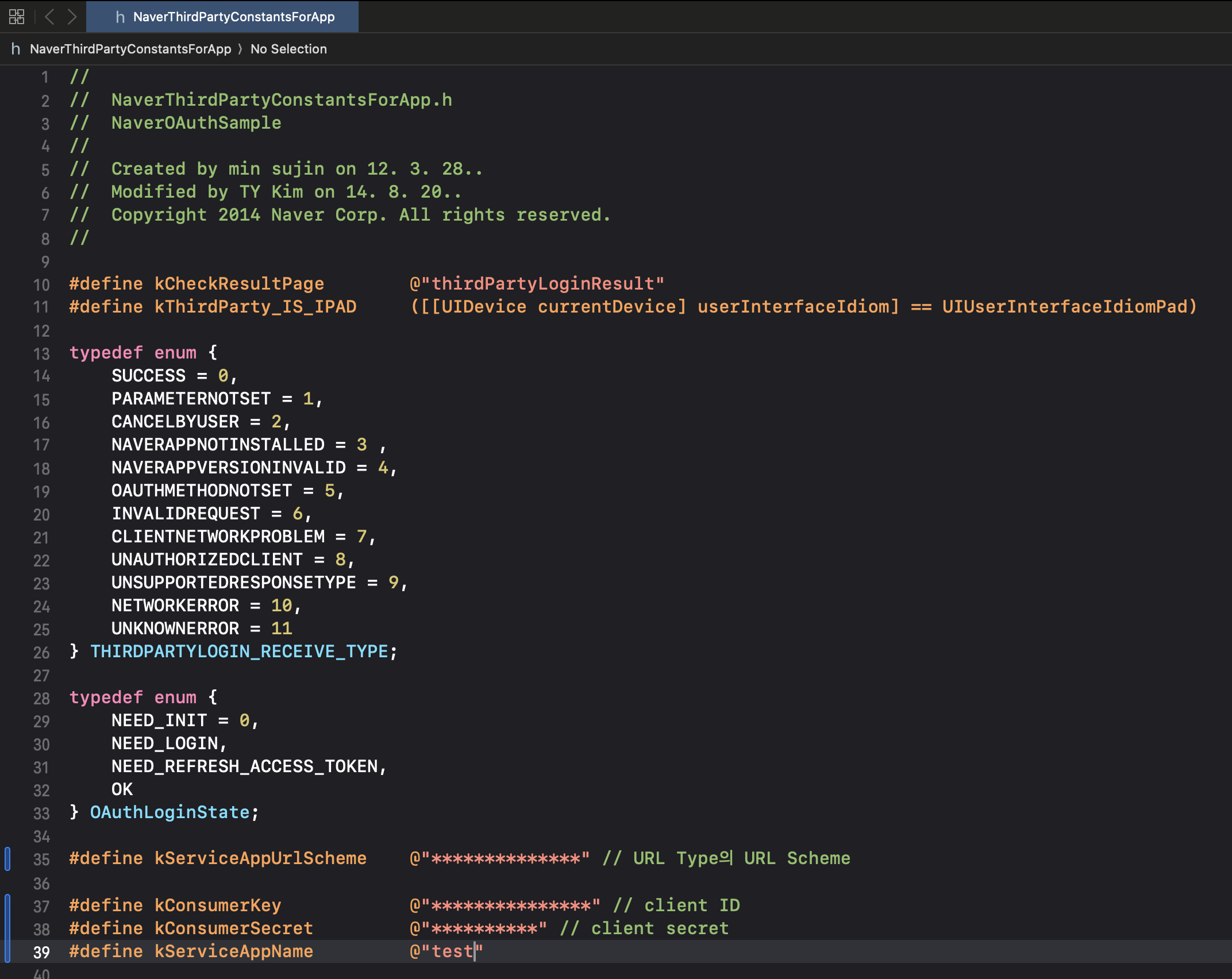Image resolution: width=1232 pixels, height=979 pixels.
Task: Click the THIRDPARTYLOGIN_RECEIVE_TYPE type name
Action: 239,652
